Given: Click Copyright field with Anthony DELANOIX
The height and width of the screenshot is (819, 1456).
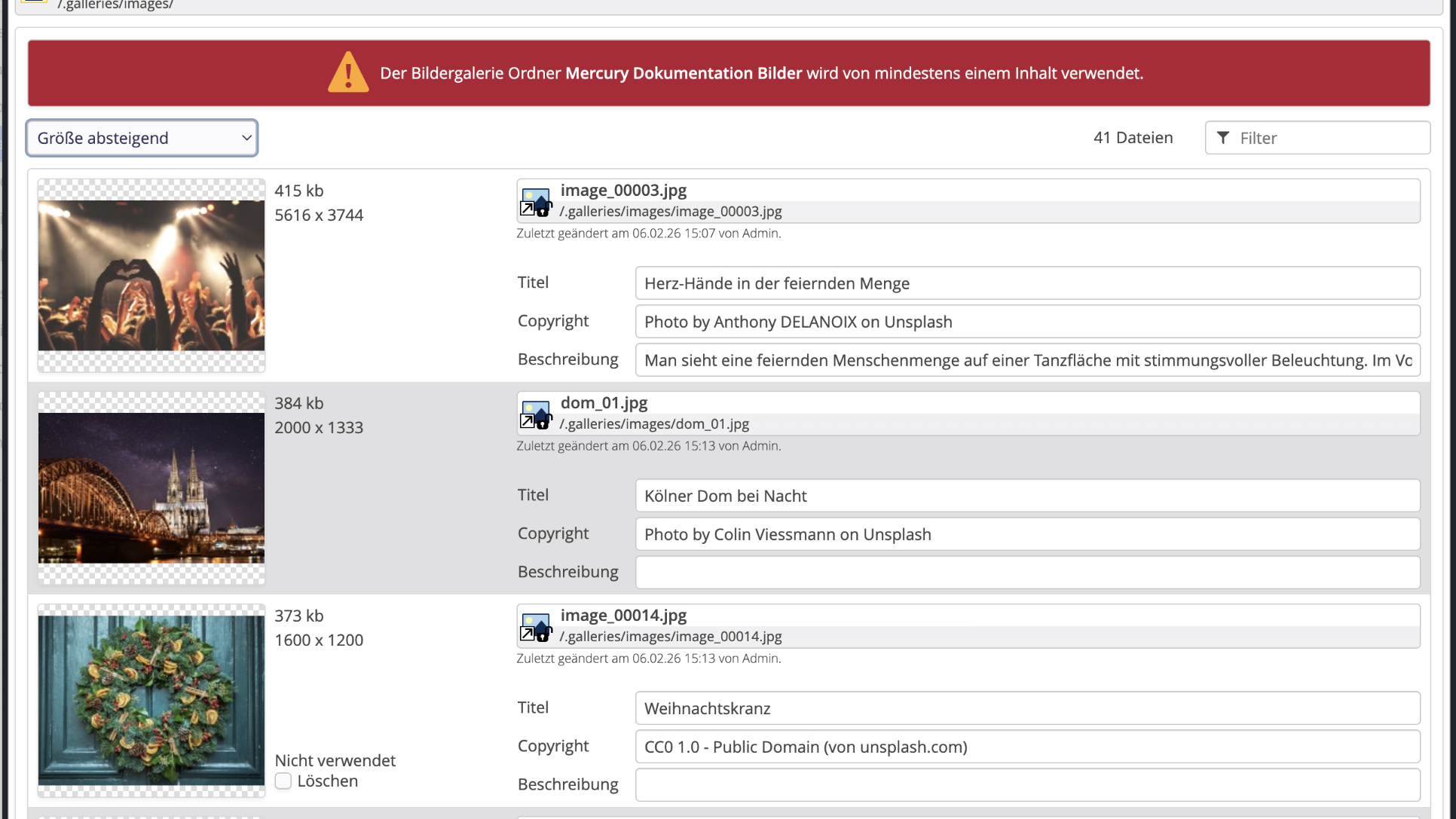Looking at the screenshot, I should tap(1027, 322).
